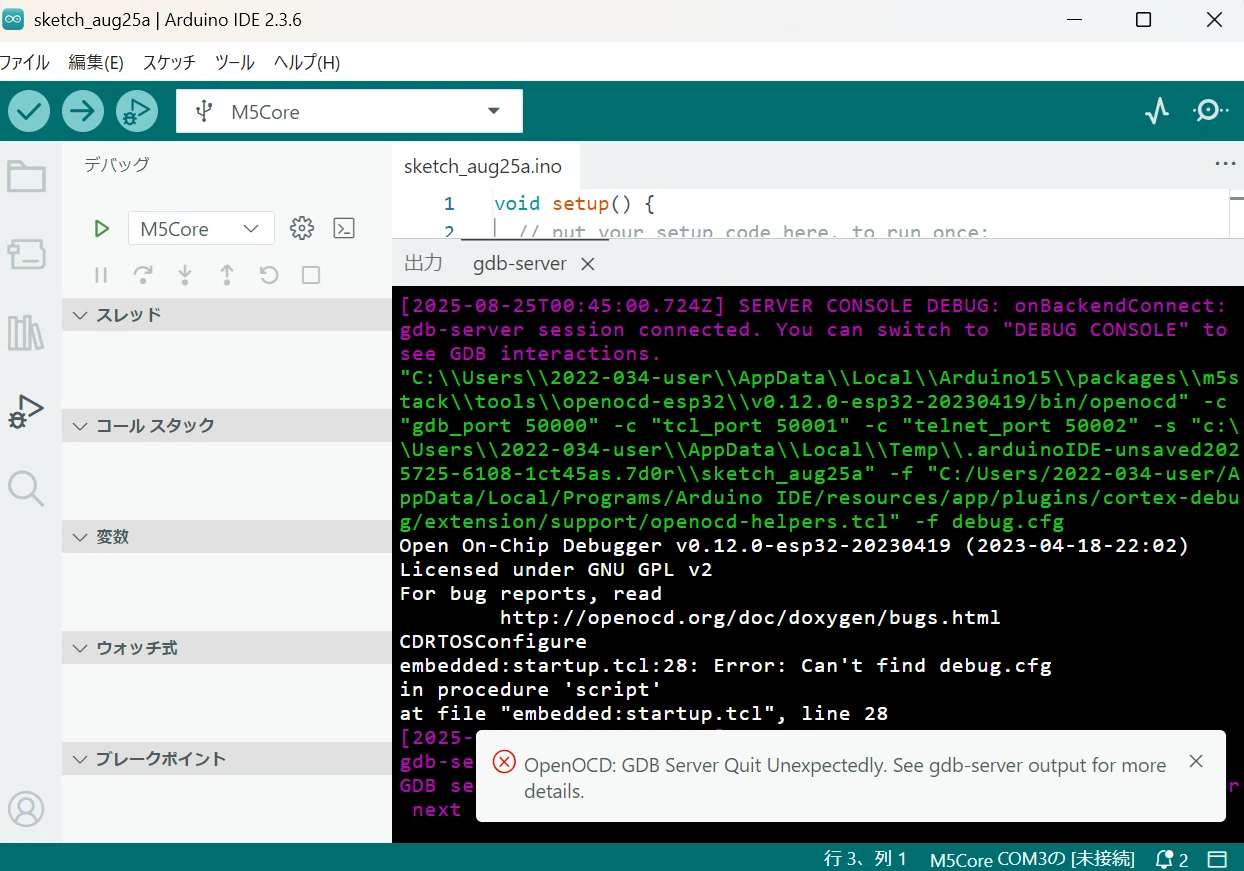Toggle the Debug sidebar view

(x=26, y=411)
